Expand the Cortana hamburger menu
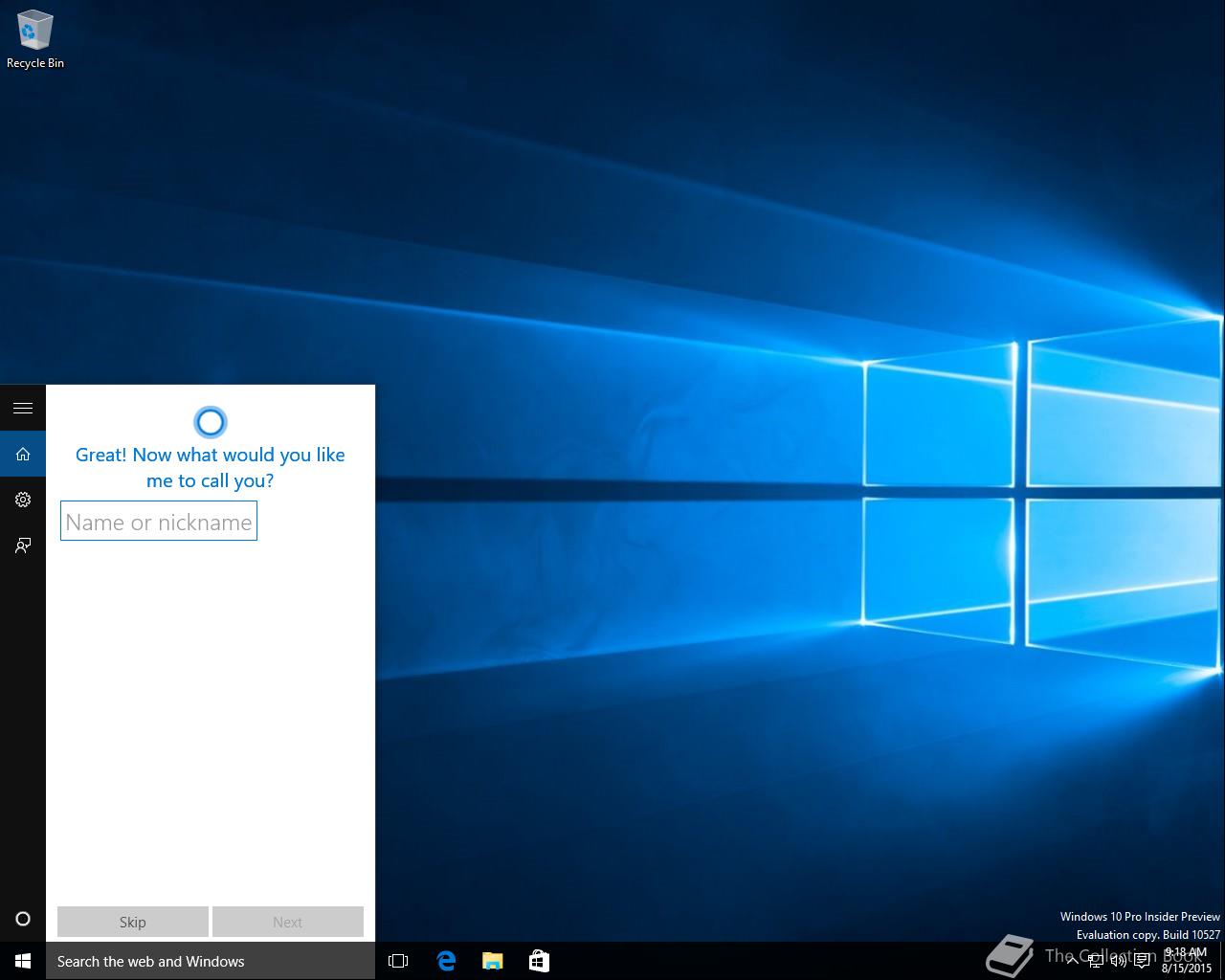This screenshot has width=1225, height=980. pos(23,409)
